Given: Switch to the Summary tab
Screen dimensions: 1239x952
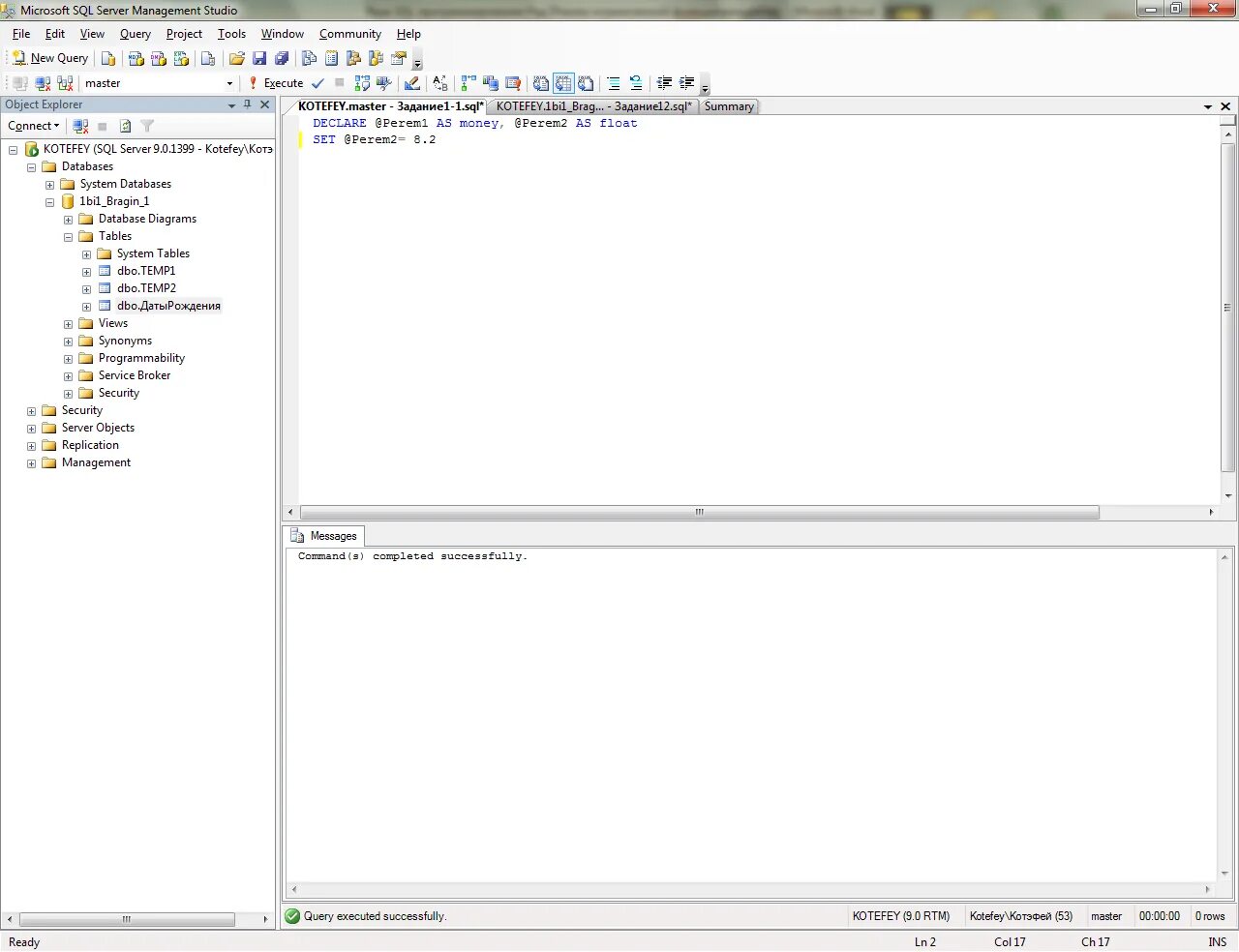Looking at the screenshot, I should [x=729, y=106].
